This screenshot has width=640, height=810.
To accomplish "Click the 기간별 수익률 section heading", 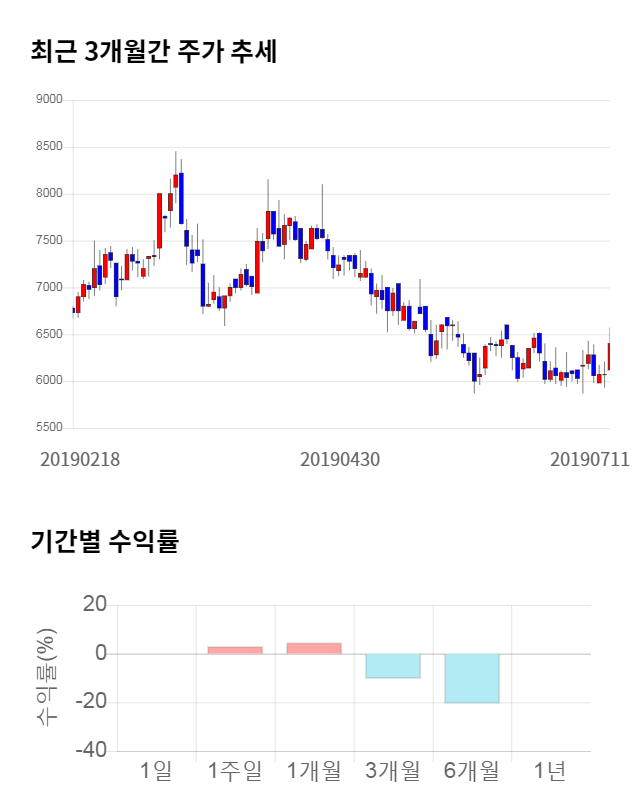I will pos(104,542).
